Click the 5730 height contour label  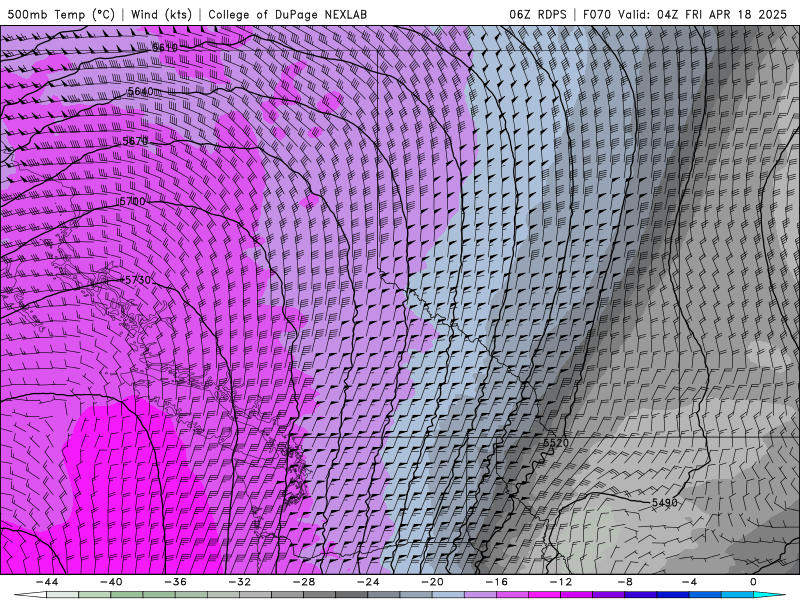pos(138,280)
